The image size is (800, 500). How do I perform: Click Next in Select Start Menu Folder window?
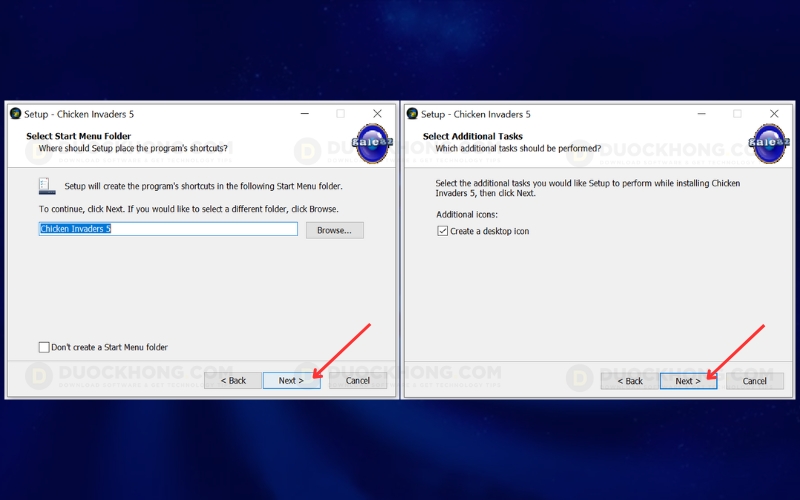[291, 381]
